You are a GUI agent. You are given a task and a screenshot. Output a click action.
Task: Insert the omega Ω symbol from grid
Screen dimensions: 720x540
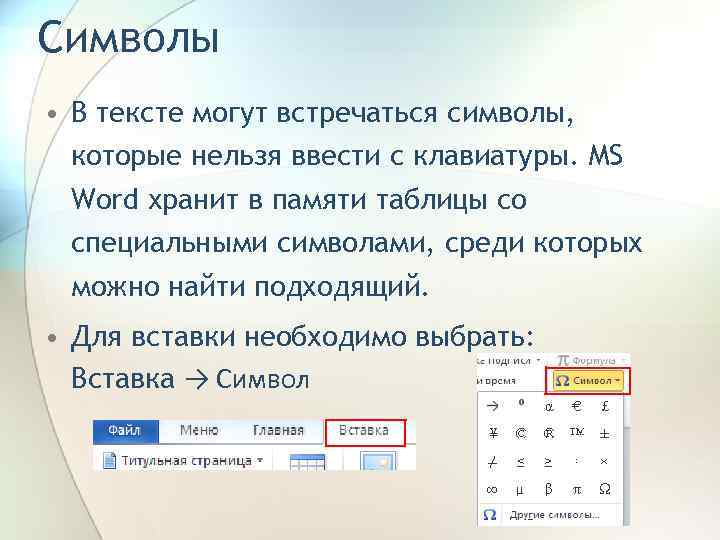[x=605, y=489]
